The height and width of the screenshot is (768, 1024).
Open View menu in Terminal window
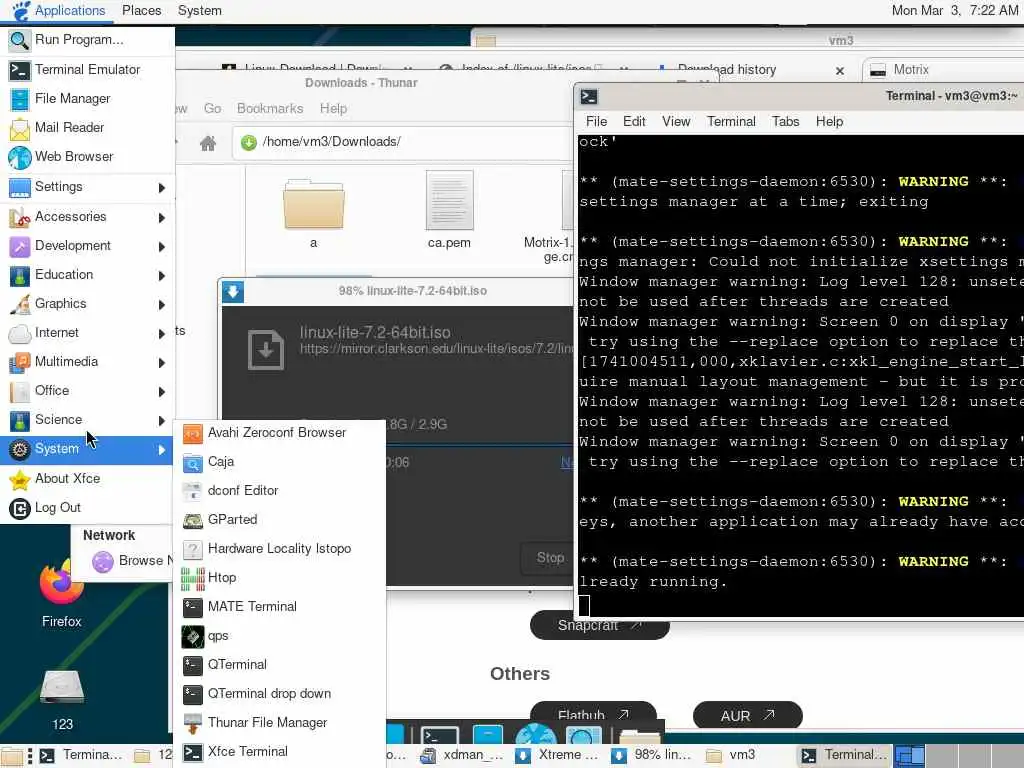(676, 121)
